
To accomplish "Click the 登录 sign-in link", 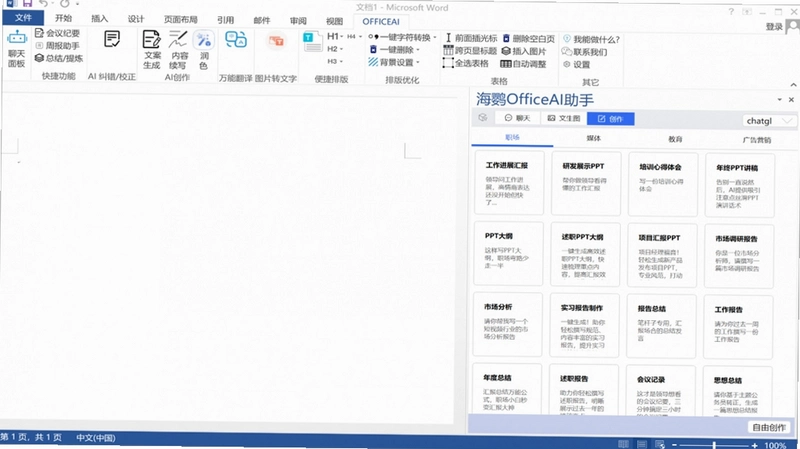I will tap(774, 27).
